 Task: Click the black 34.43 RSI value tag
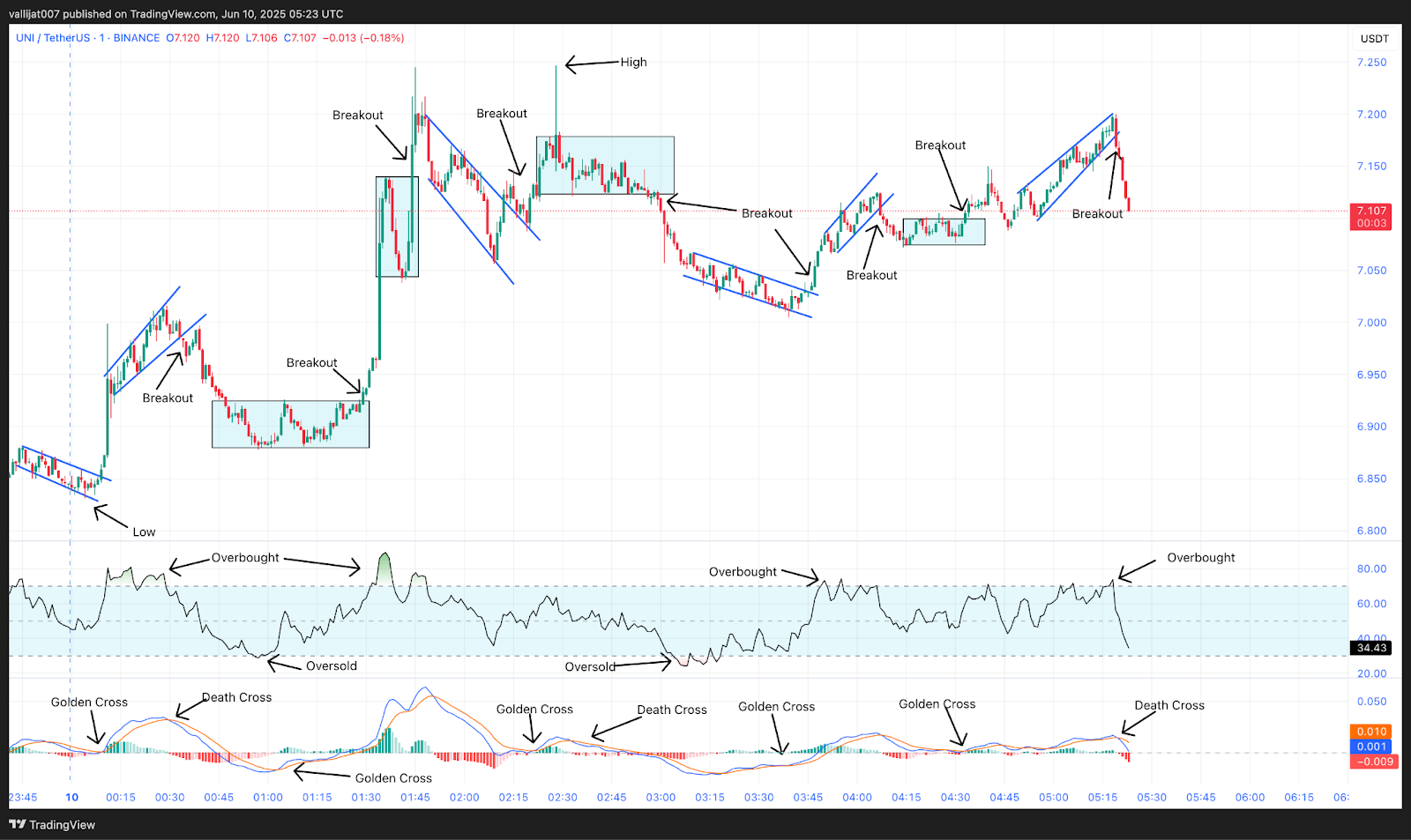[1371, 648]
